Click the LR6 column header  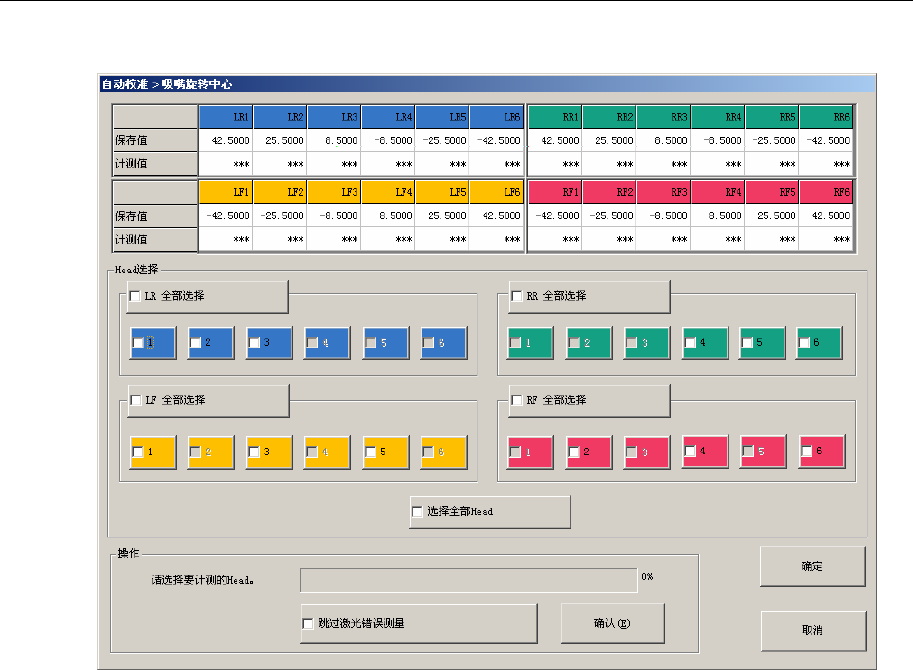497,117
